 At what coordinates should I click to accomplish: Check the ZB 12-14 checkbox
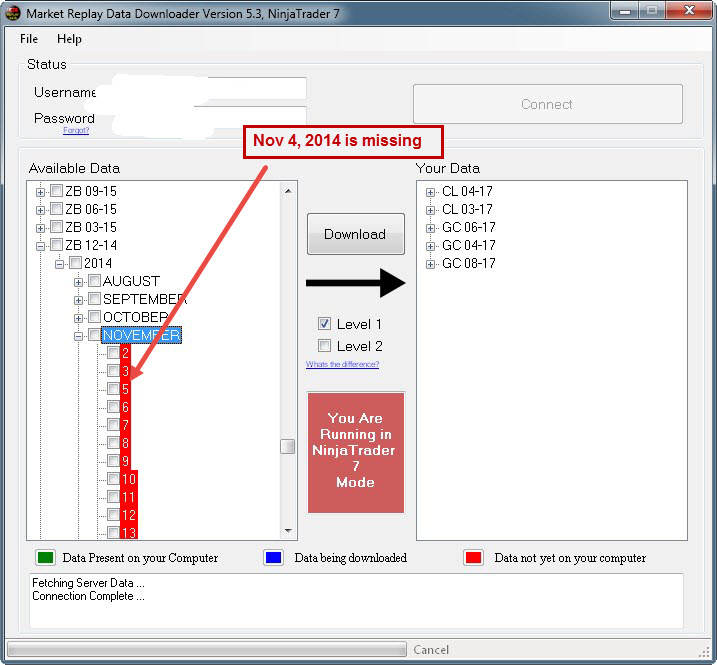click(56, 244)
